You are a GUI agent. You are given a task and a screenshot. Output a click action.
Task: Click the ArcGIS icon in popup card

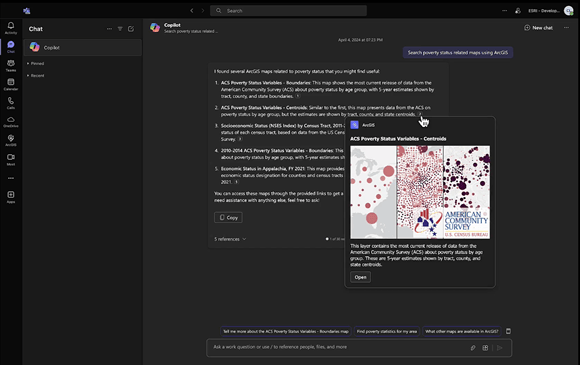coord(354,125)
